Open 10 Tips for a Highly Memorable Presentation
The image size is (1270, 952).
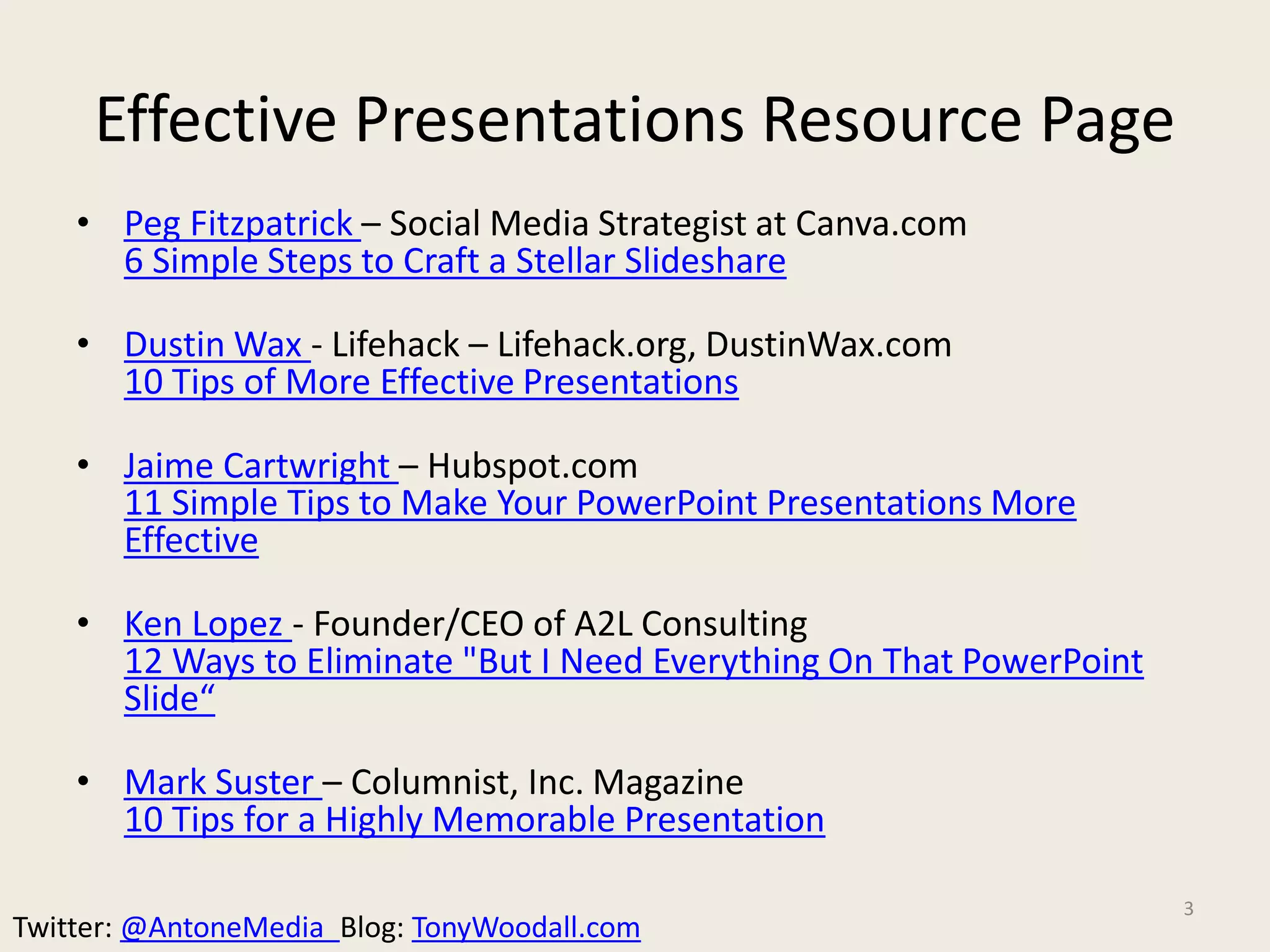(474, 819)
